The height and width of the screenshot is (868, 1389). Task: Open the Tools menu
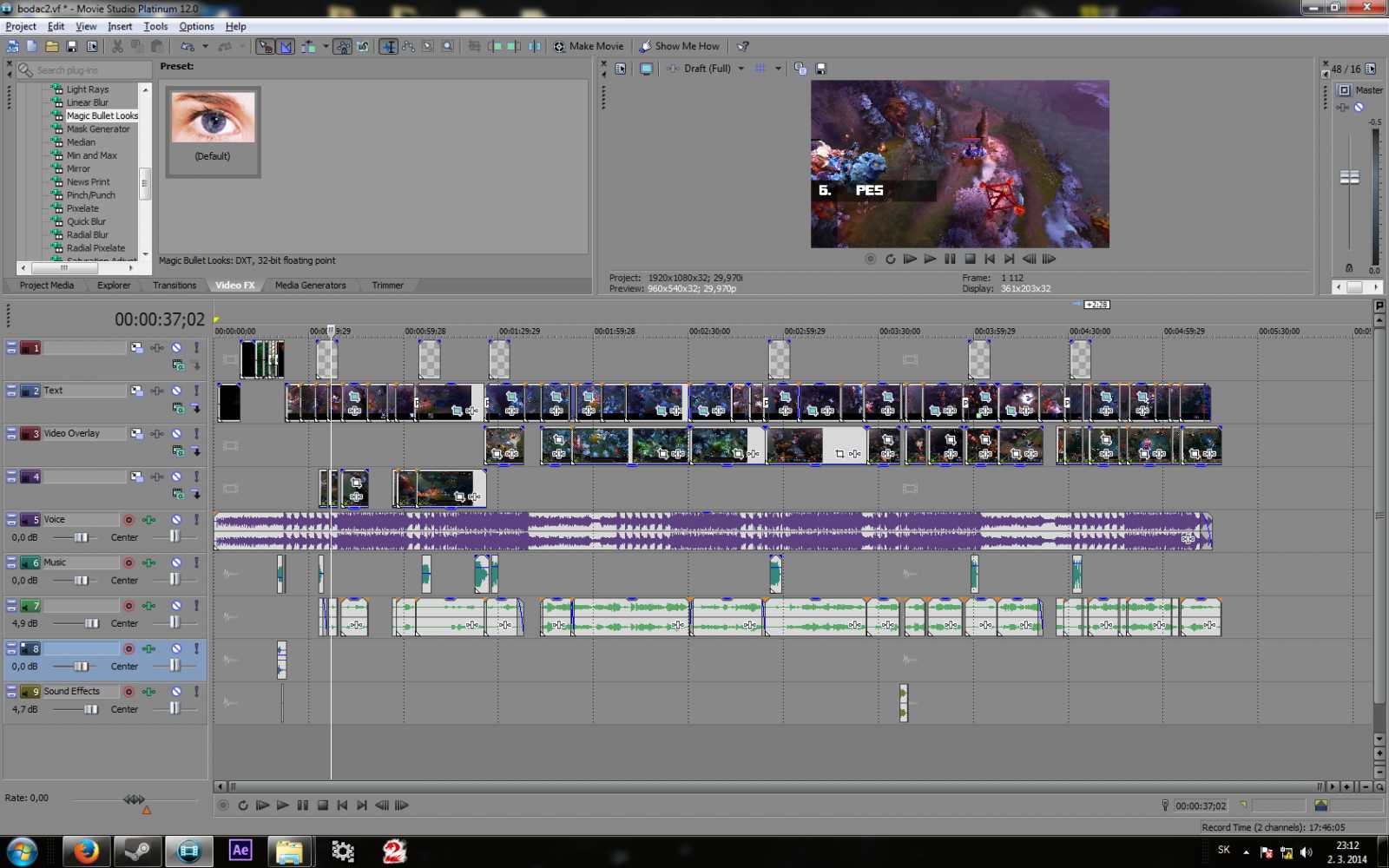coord(155,26)
